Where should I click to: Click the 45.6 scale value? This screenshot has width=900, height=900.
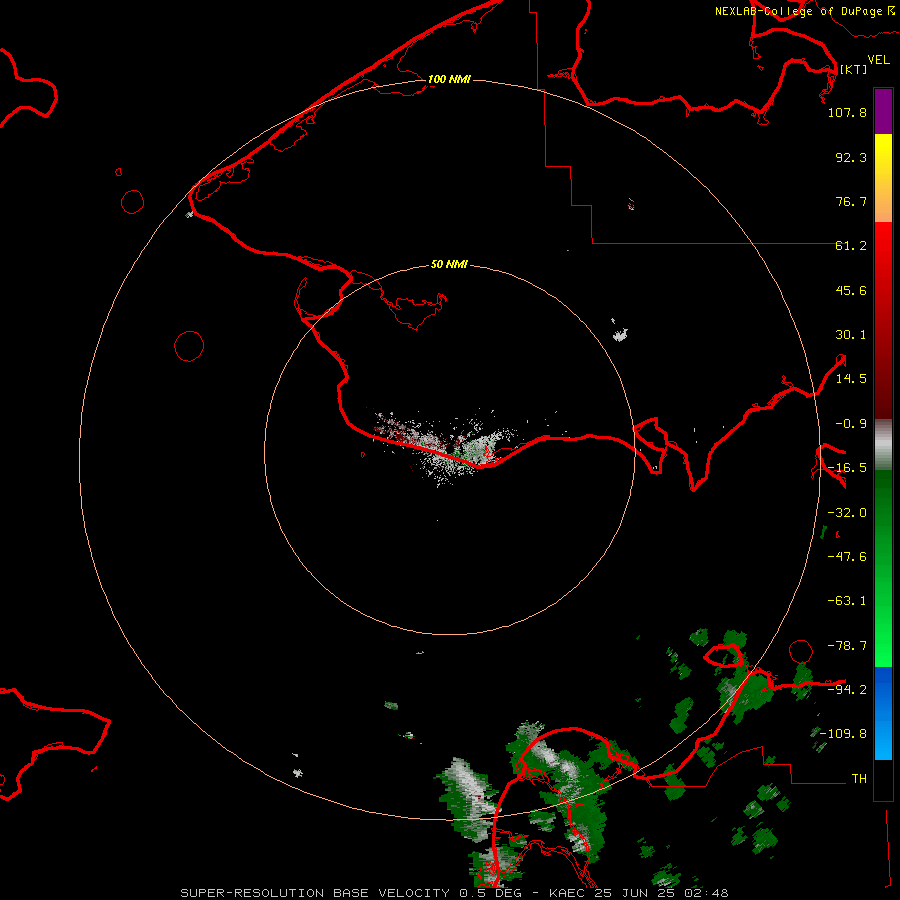click(851, 290)
